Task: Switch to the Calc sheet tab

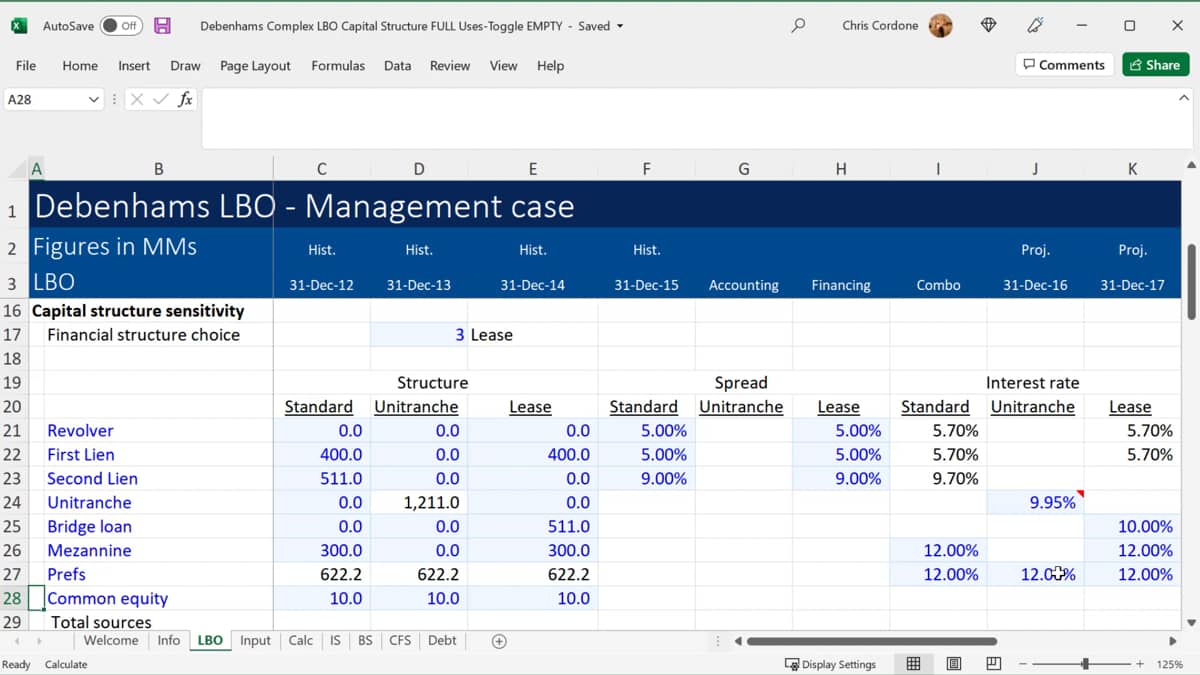Action: 301,640
